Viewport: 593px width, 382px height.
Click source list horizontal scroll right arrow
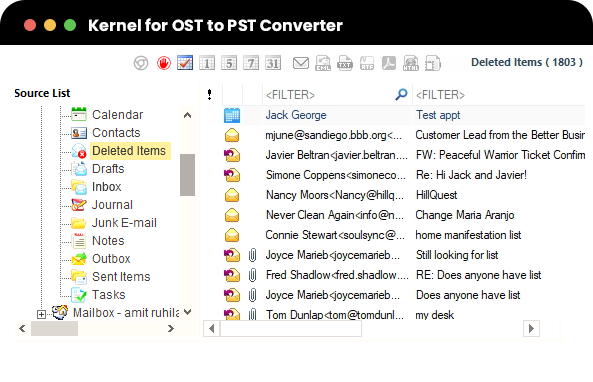pyautogui.click(x=171, y=328)
